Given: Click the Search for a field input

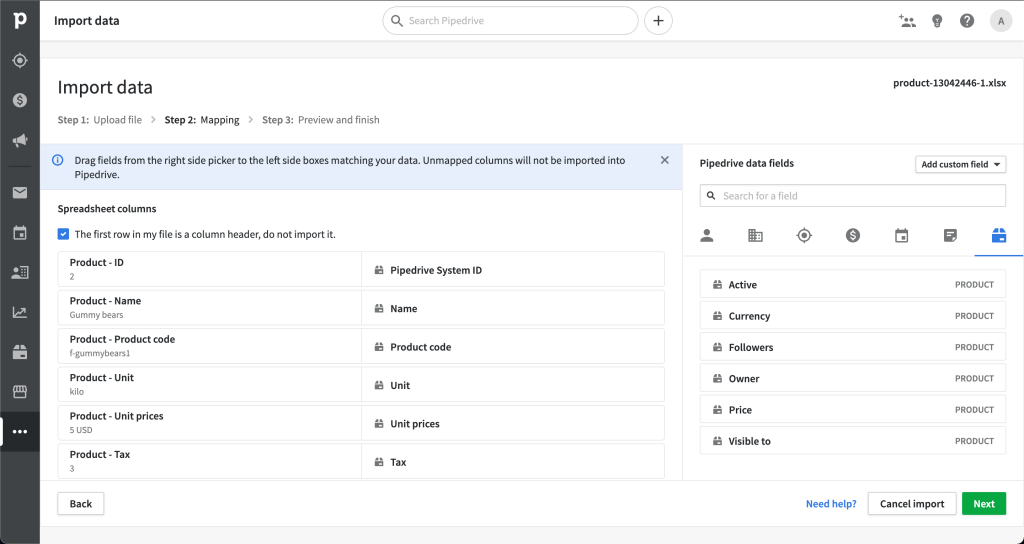Looking at the screenshot, I should coord(853,196).
